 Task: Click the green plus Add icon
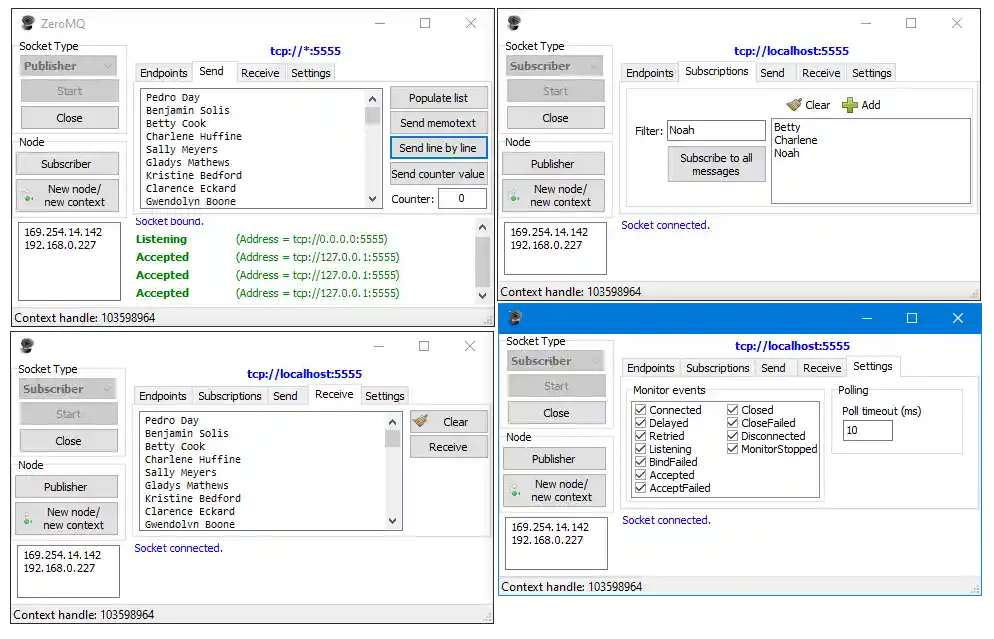[850, 105]
